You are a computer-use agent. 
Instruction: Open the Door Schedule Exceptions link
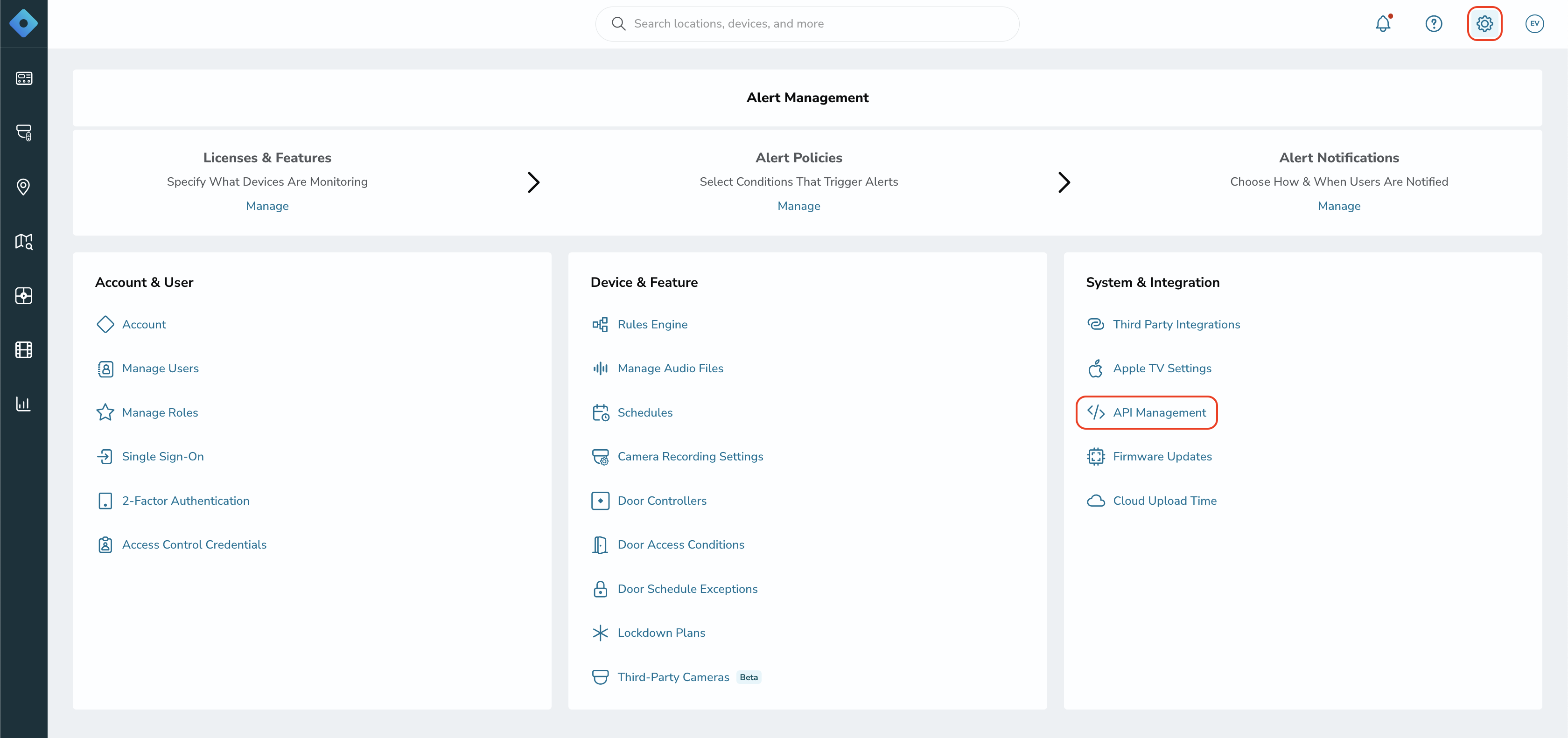[x=687, y=589]
